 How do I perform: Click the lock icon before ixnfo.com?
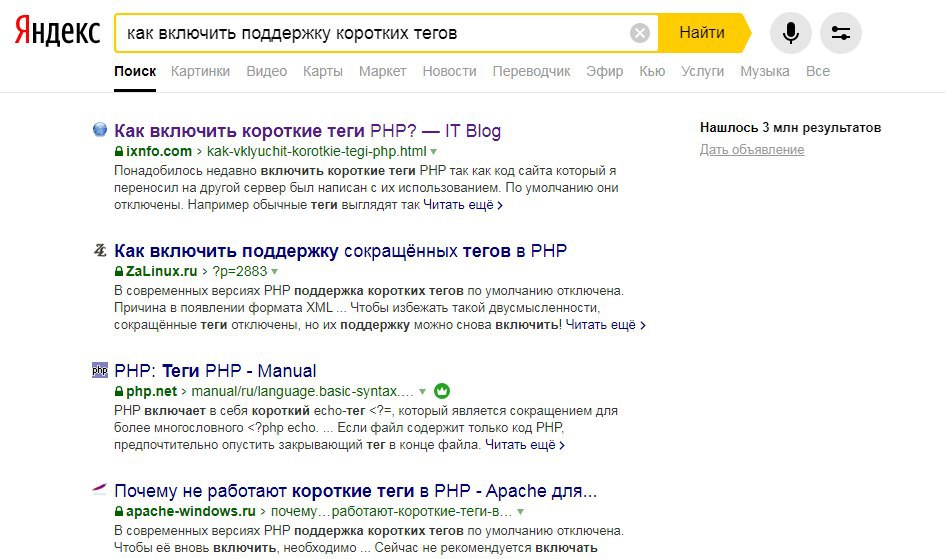[x=119, y=151]
